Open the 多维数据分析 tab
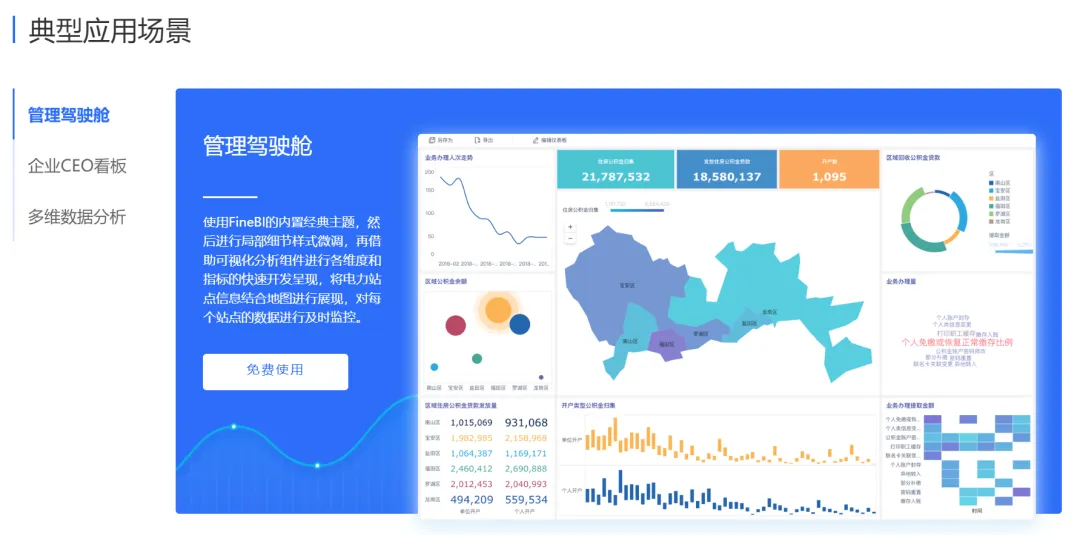The image size is (1080, 535). (x=77, y=216)
